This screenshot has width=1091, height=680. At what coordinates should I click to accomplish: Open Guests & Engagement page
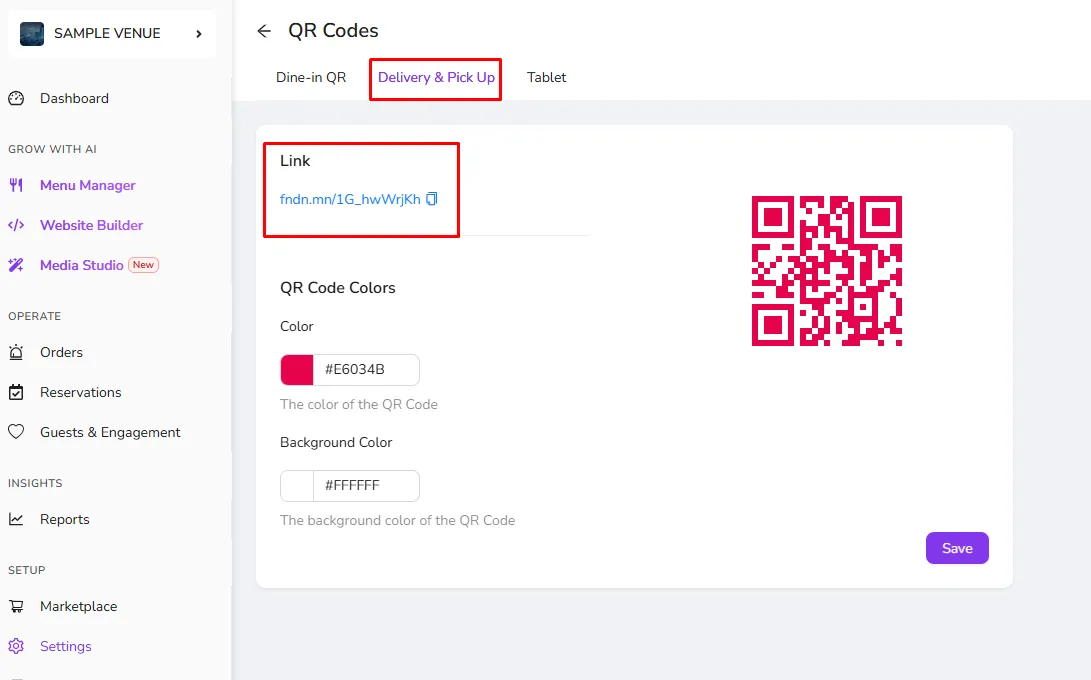(110, 432)
